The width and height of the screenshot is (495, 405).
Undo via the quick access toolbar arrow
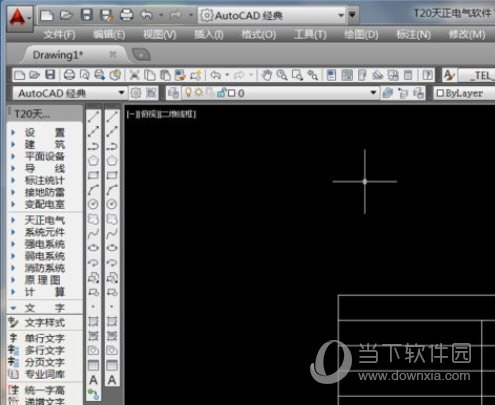click(146, 15)
